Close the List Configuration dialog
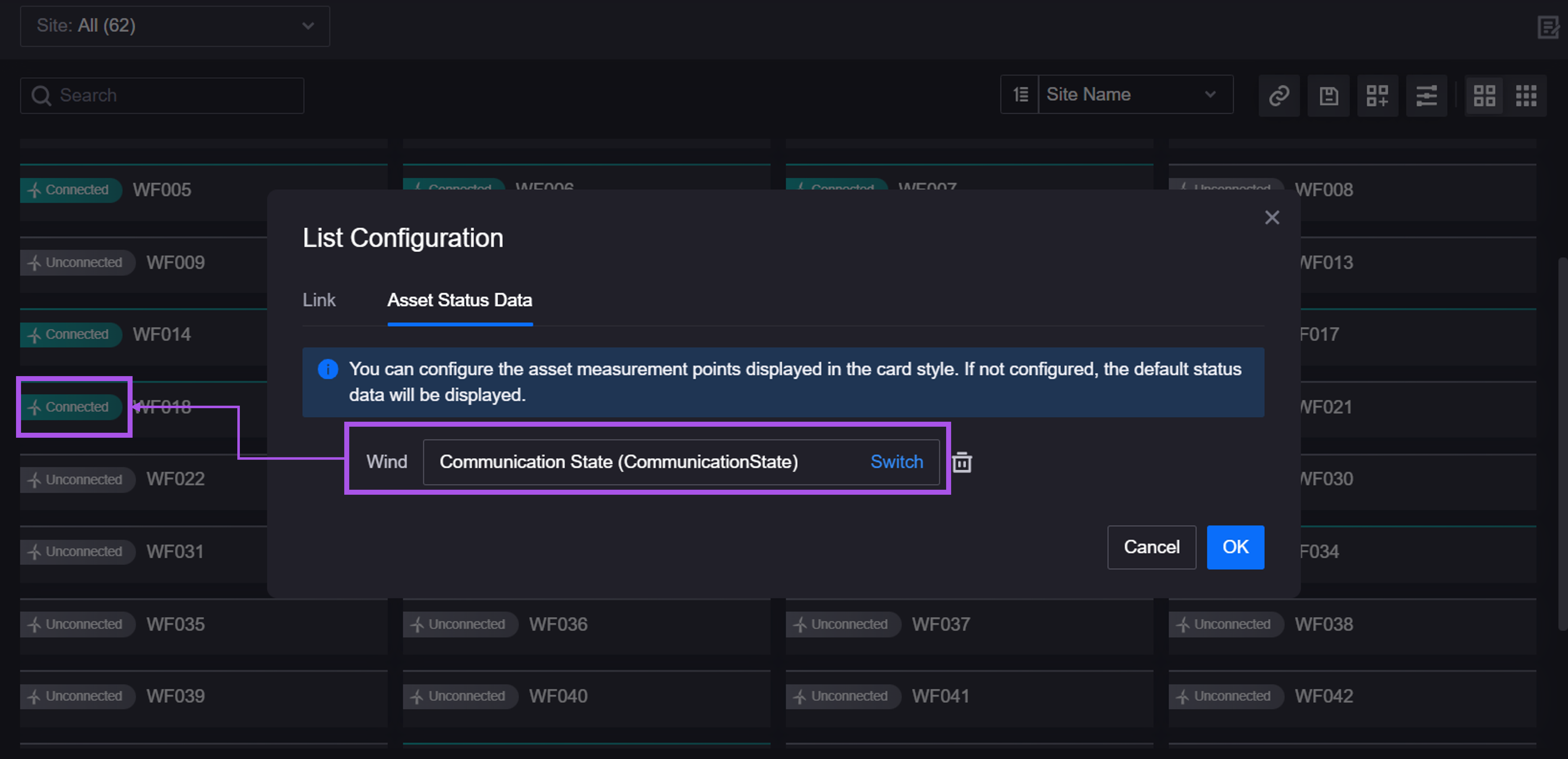The image size is (1568, 759). (1272, 218)
